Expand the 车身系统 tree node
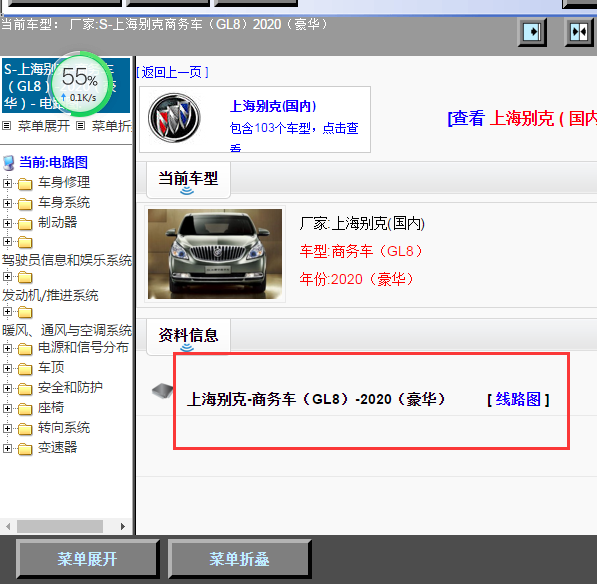This screenshot has height=584, width=597. [7, 203]
